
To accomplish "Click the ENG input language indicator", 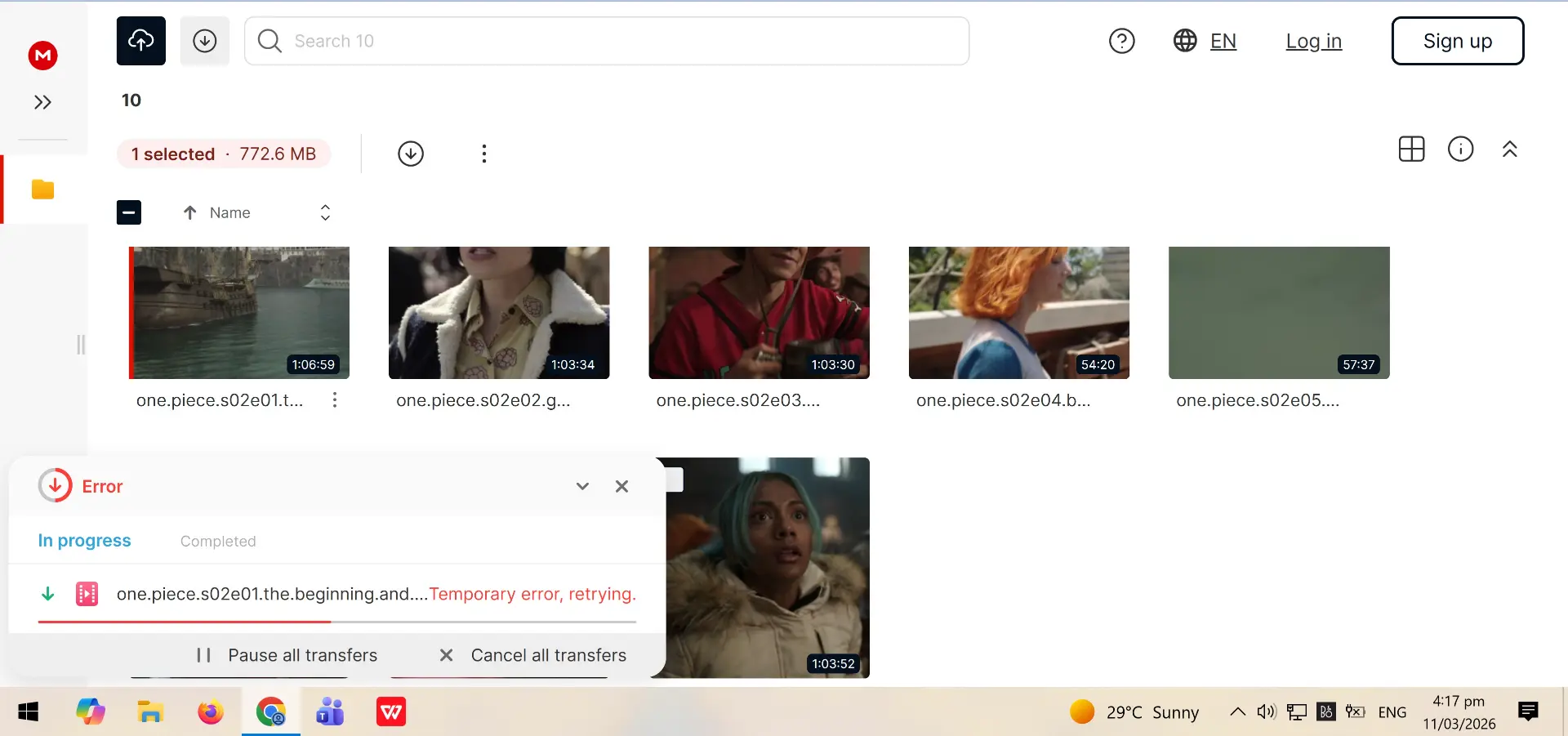I will [1392, 712].
